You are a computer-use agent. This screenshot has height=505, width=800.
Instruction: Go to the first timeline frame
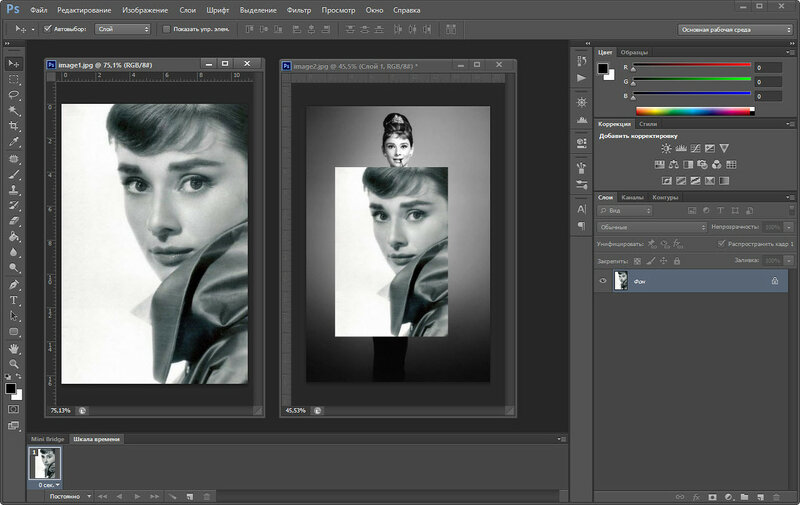click(103, 496)
